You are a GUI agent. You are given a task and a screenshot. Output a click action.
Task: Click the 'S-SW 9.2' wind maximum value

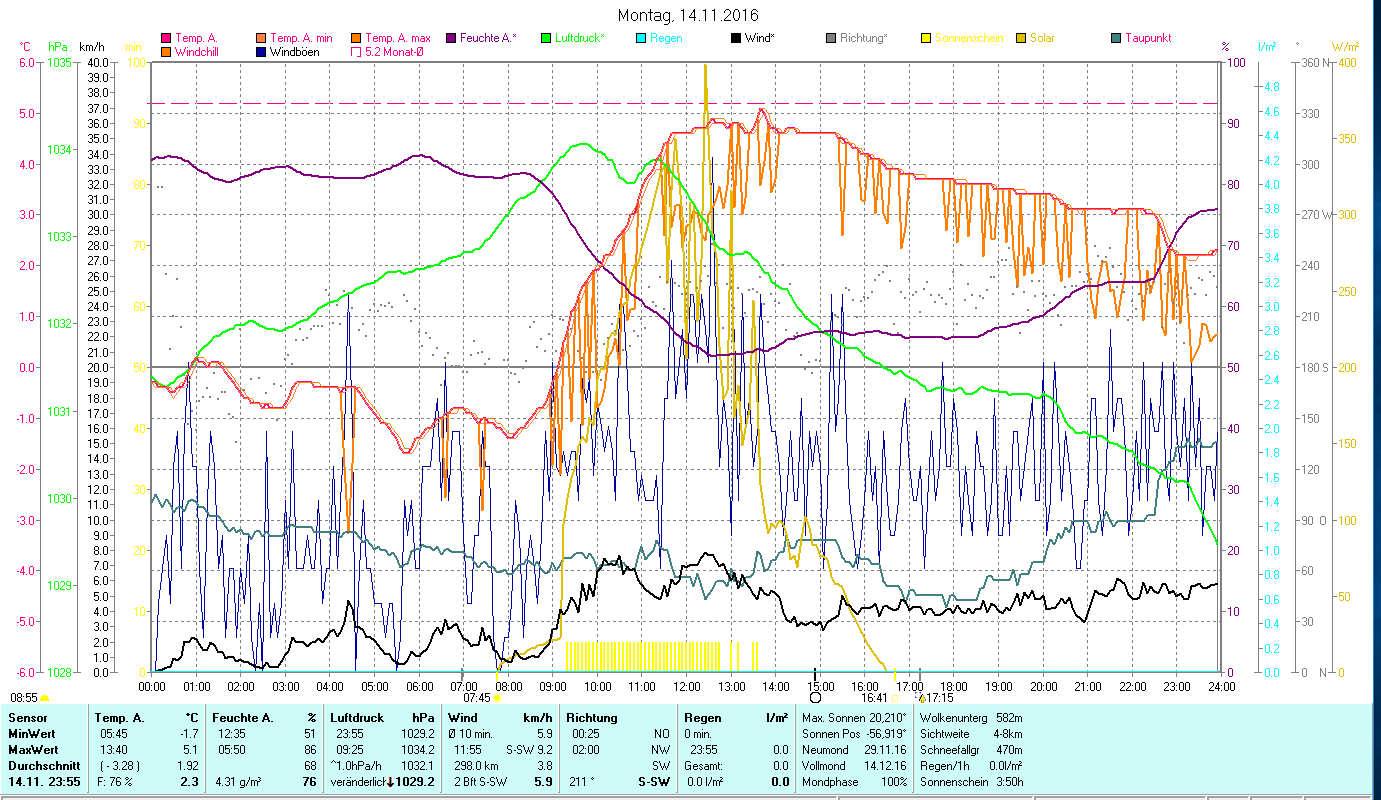(x=531, y=750)
